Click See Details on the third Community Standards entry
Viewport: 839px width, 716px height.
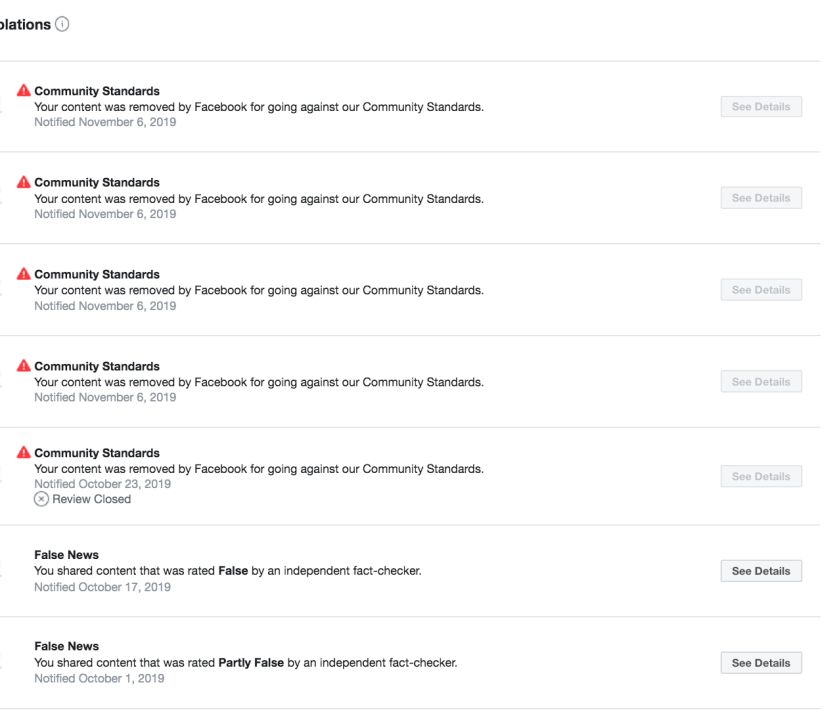click(x=760, y=290)
